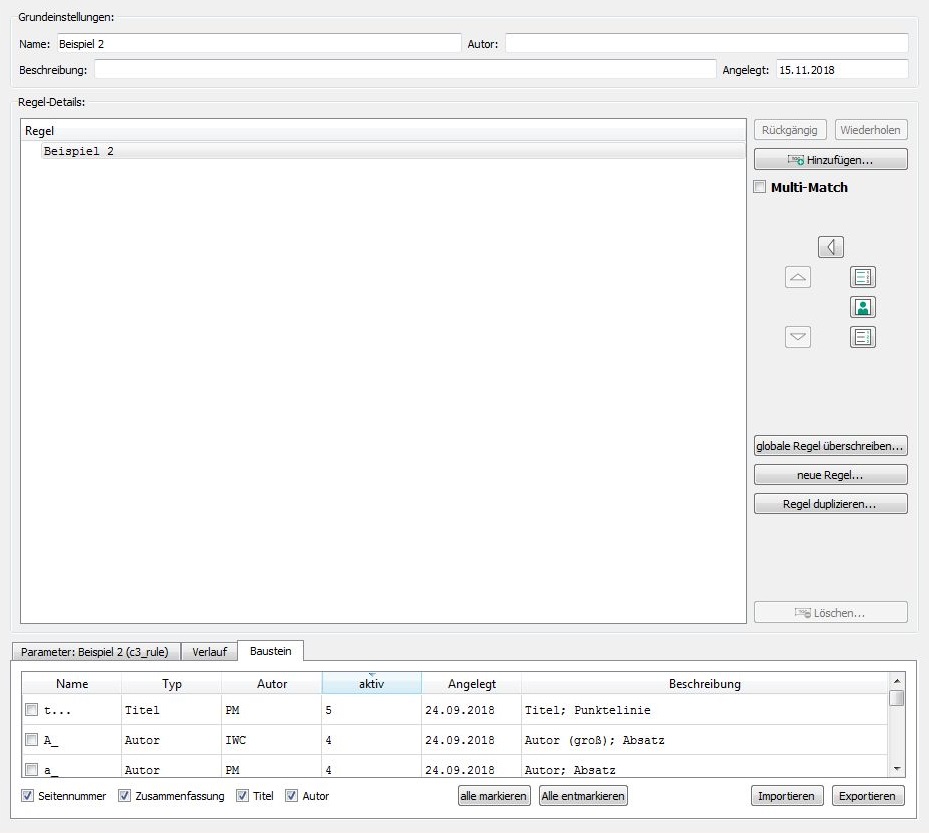Tick the checkbox for the 't...' row
Viewport: 929px width, 833px height.
click(31, 709)
